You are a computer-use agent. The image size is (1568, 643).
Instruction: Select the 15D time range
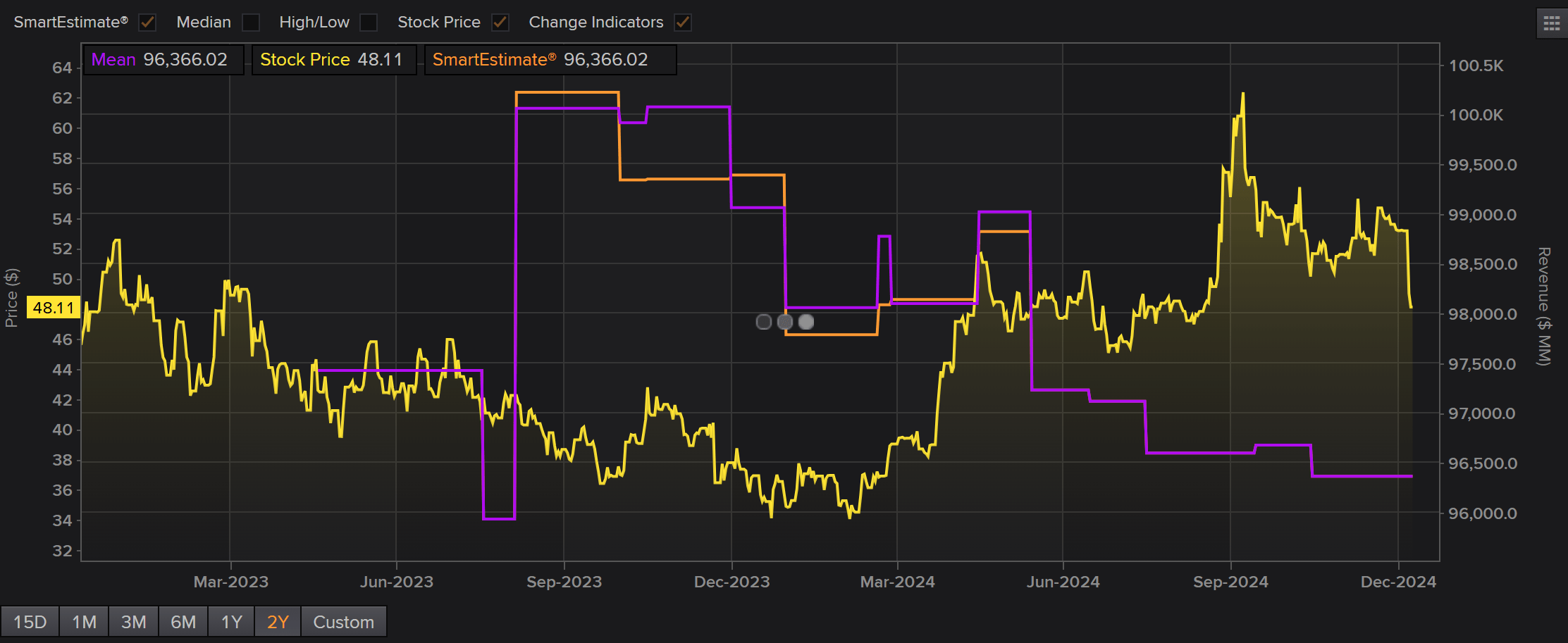30,622
